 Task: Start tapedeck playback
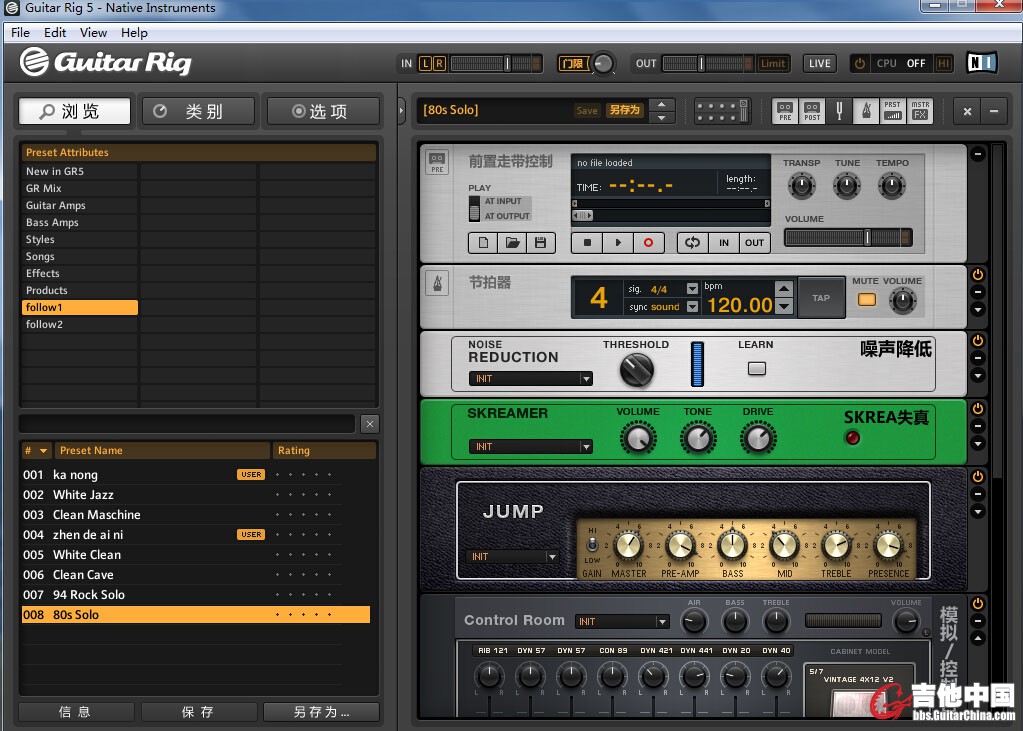pos(618,243)
